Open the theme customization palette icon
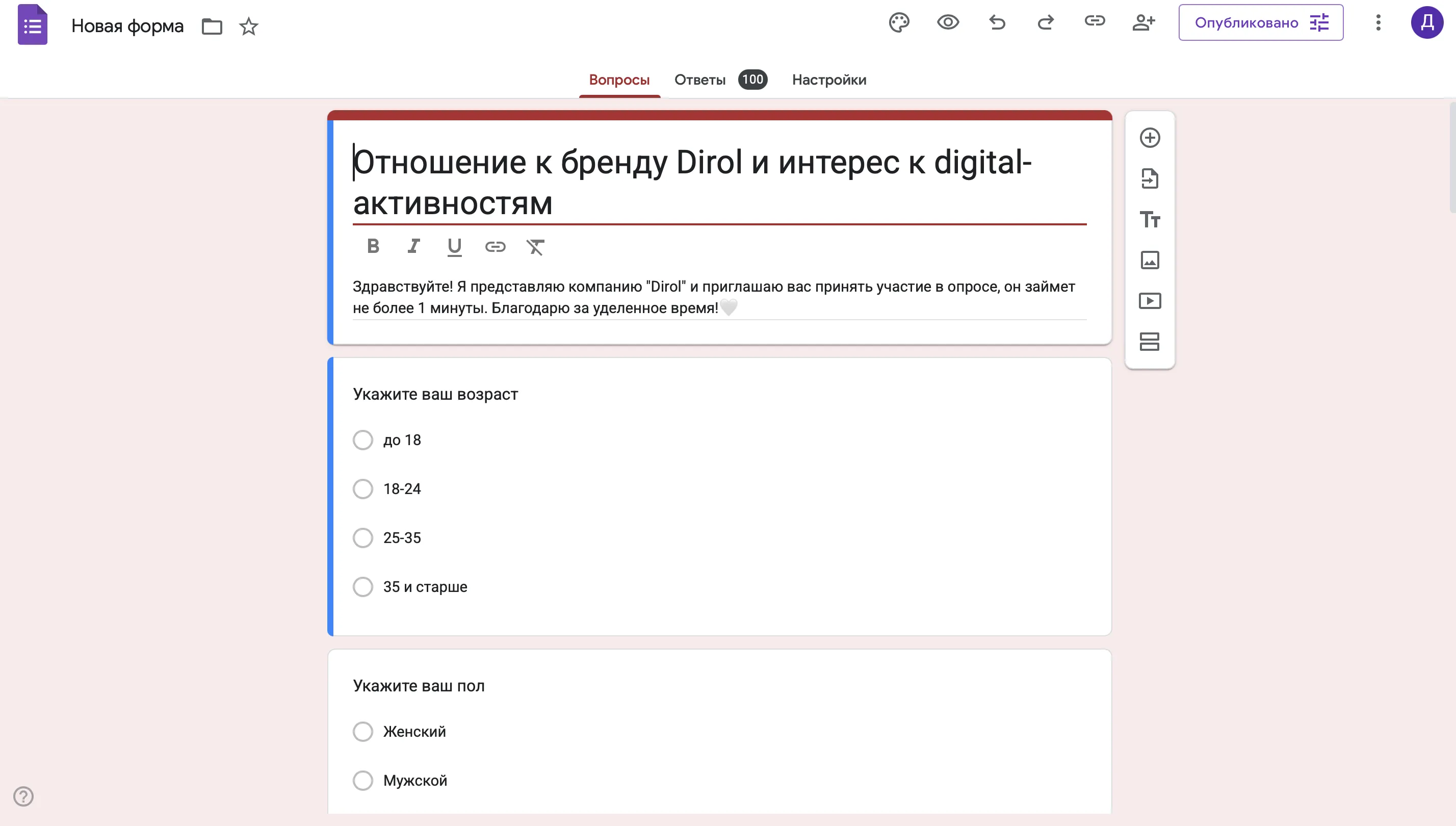The image size is (1456, 826). coord(899,23)
